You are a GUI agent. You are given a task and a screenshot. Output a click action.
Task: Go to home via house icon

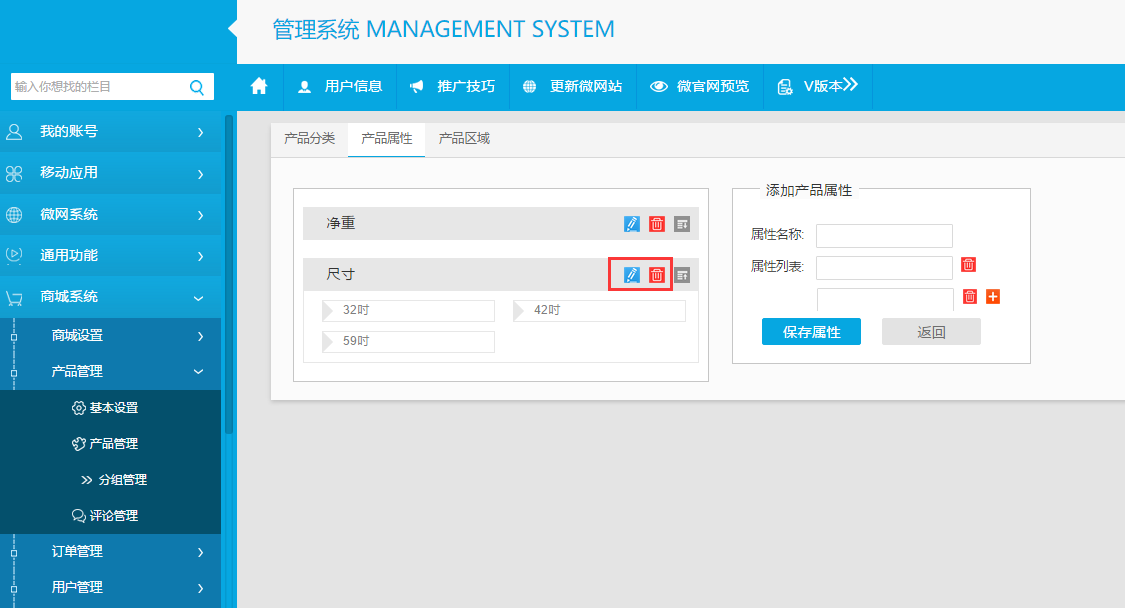pyautogui.click(x=259, y=87)
